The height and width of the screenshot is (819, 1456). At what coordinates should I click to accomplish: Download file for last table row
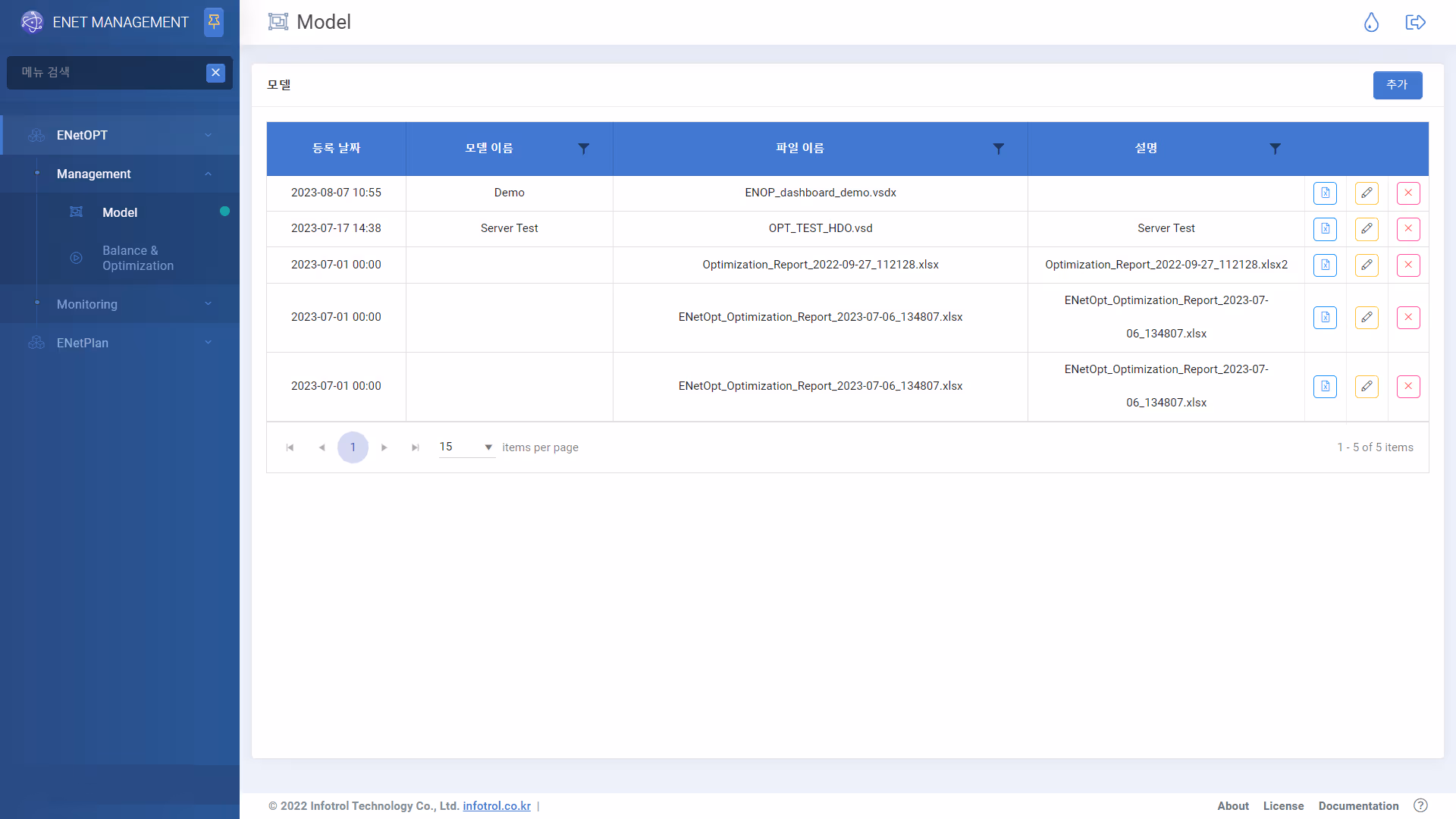coord(1325,386)
